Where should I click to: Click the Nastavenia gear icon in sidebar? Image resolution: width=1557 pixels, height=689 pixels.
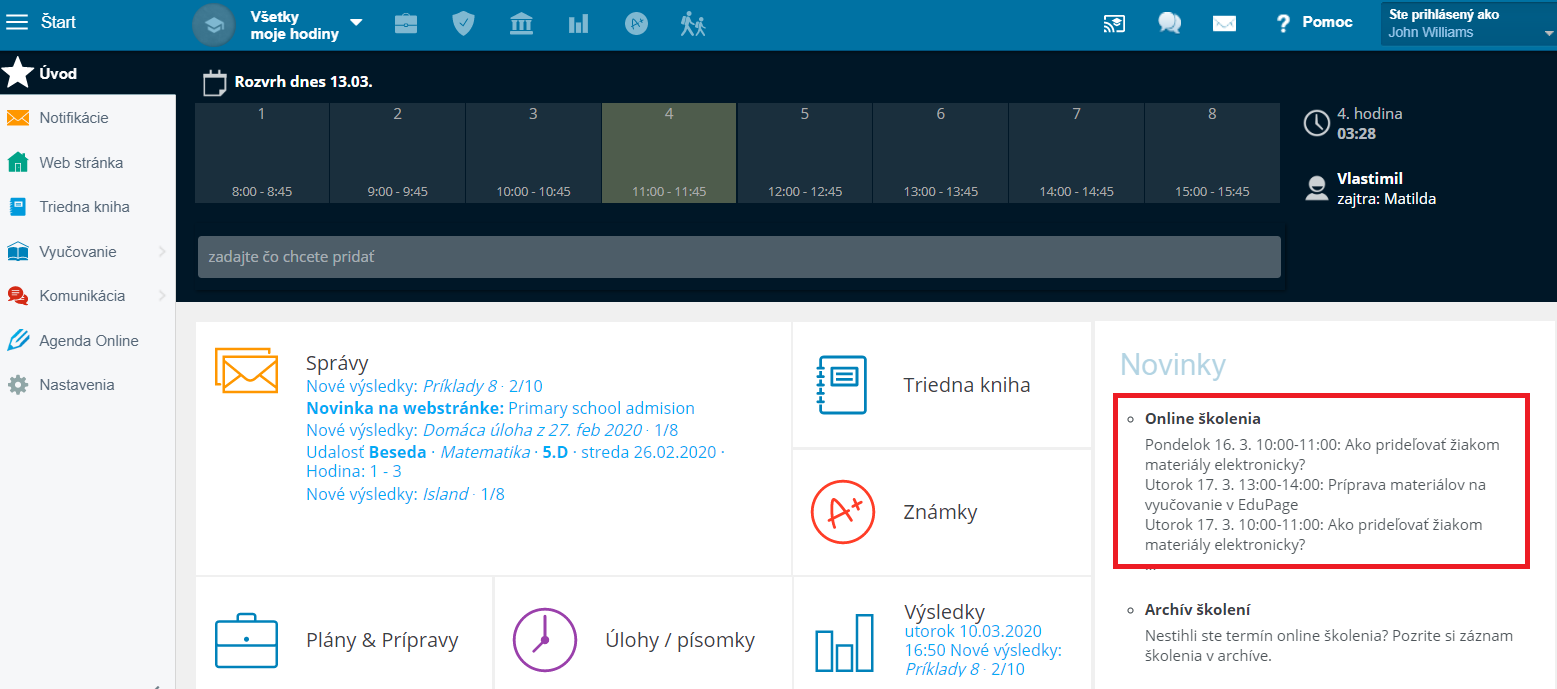[x=18, y=385]
